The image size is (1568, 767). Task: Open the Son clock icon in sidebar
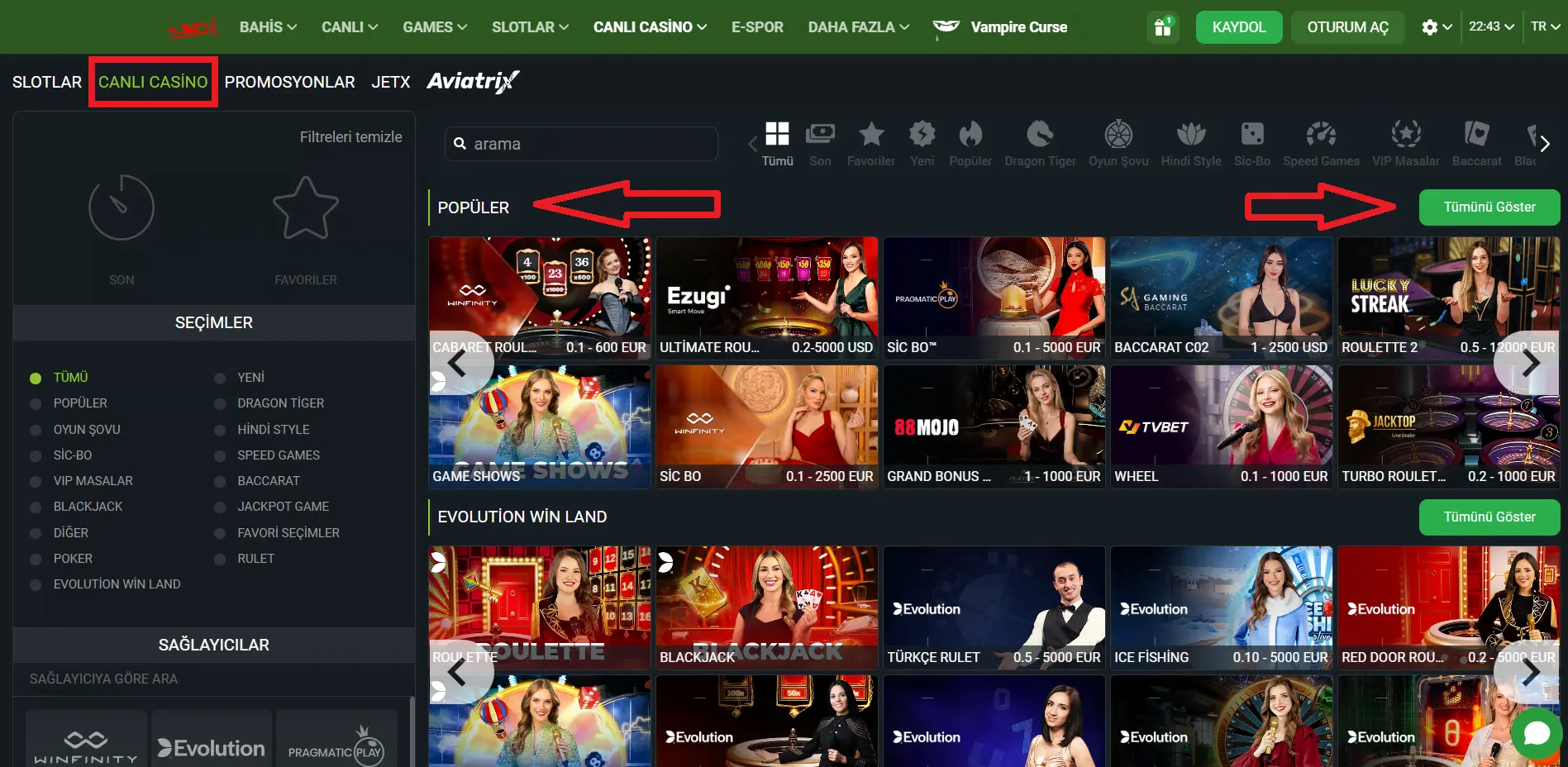[x=122, y=208]
